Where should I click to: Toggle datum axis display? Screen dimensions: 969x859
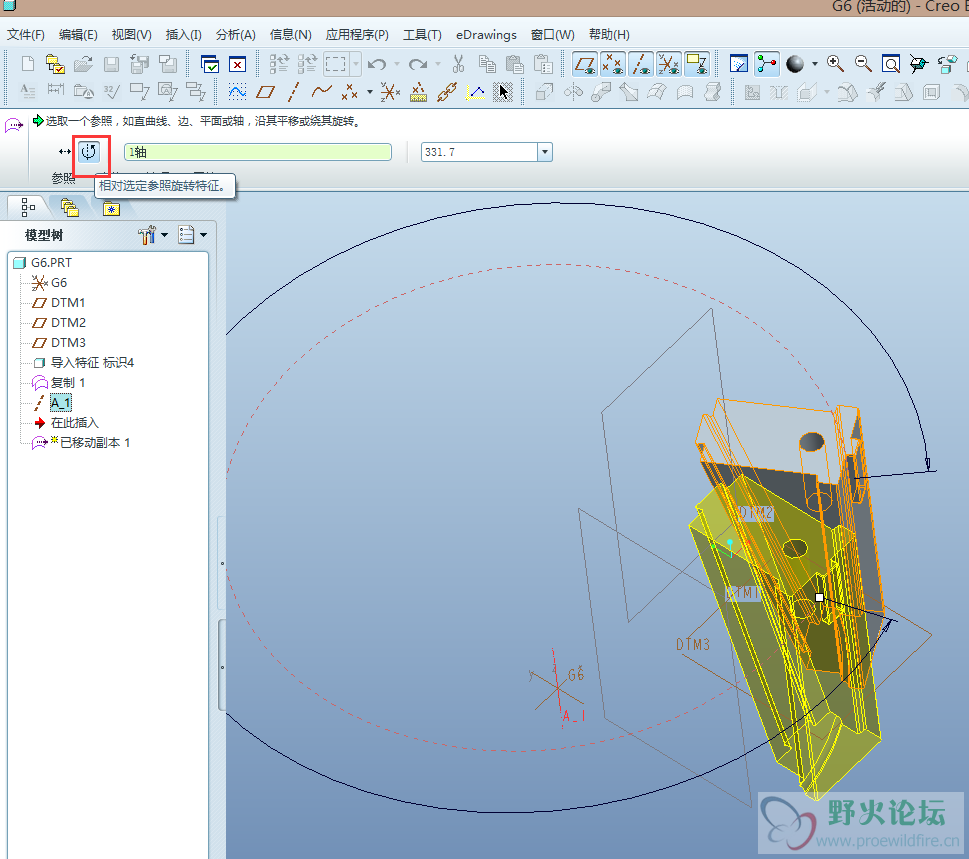(x=641, y=64)
